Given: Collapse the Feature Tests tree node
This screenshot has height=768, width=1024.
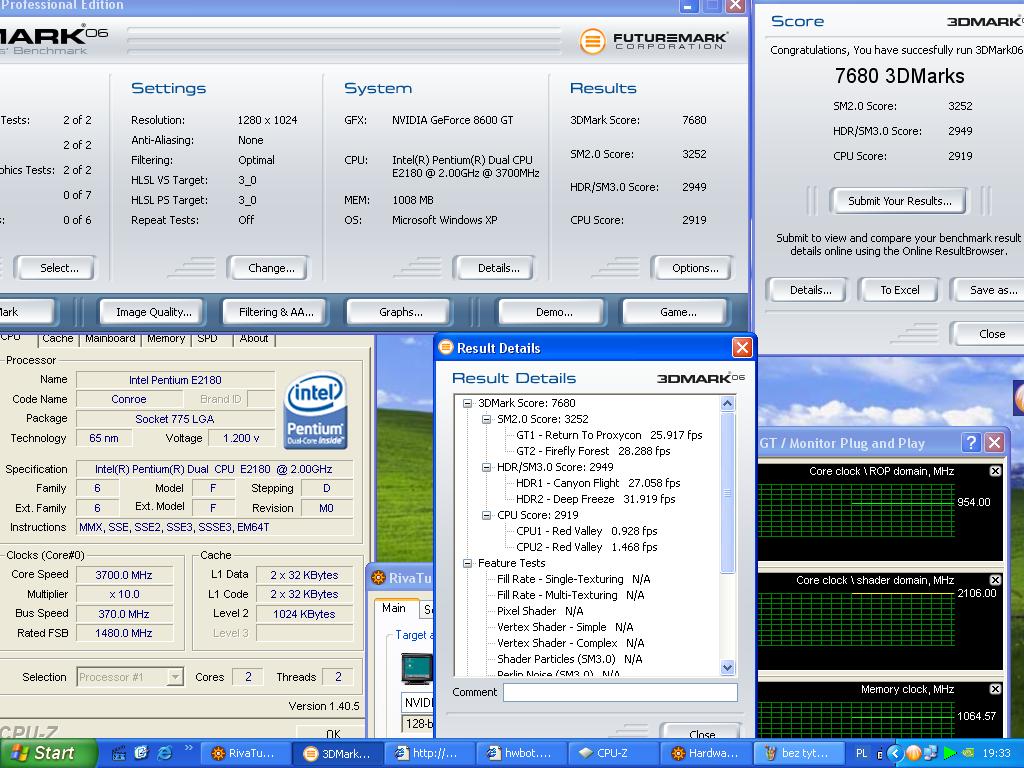Looking at the screenshot, I should [x=468, y=563].
